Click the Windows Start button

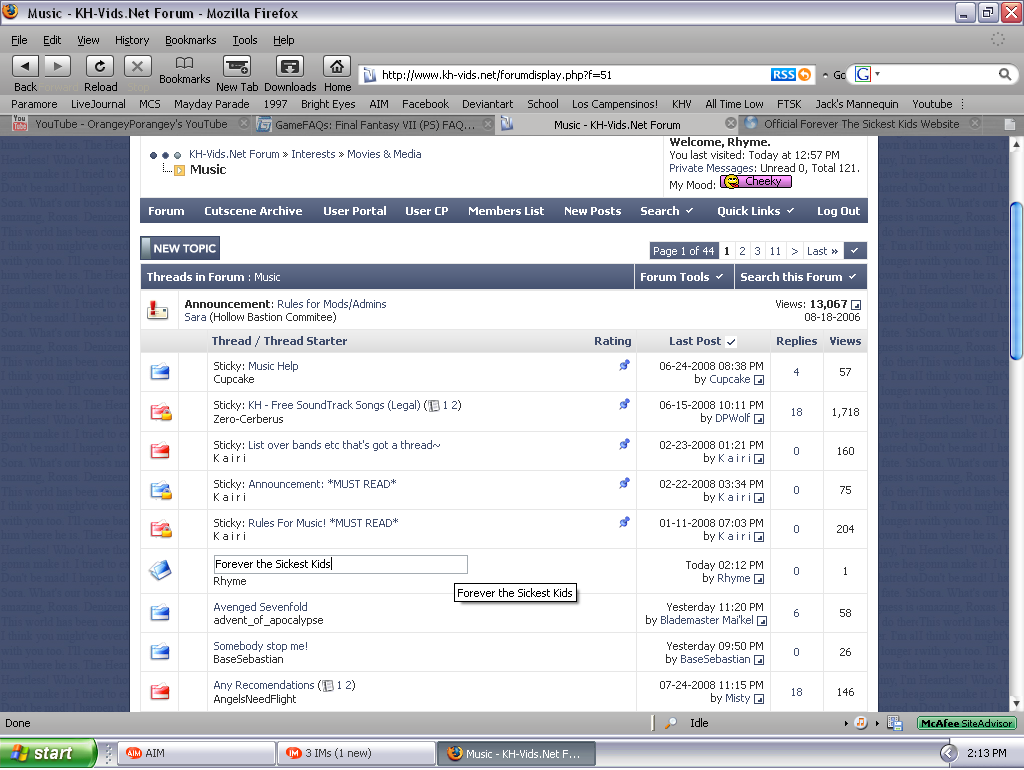click(x=48, y=753)
